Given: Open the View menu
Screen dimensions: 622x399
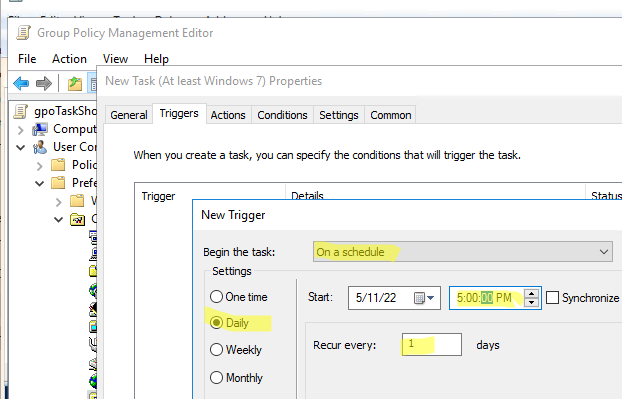Looking at the screenshot, I should 115,59.
